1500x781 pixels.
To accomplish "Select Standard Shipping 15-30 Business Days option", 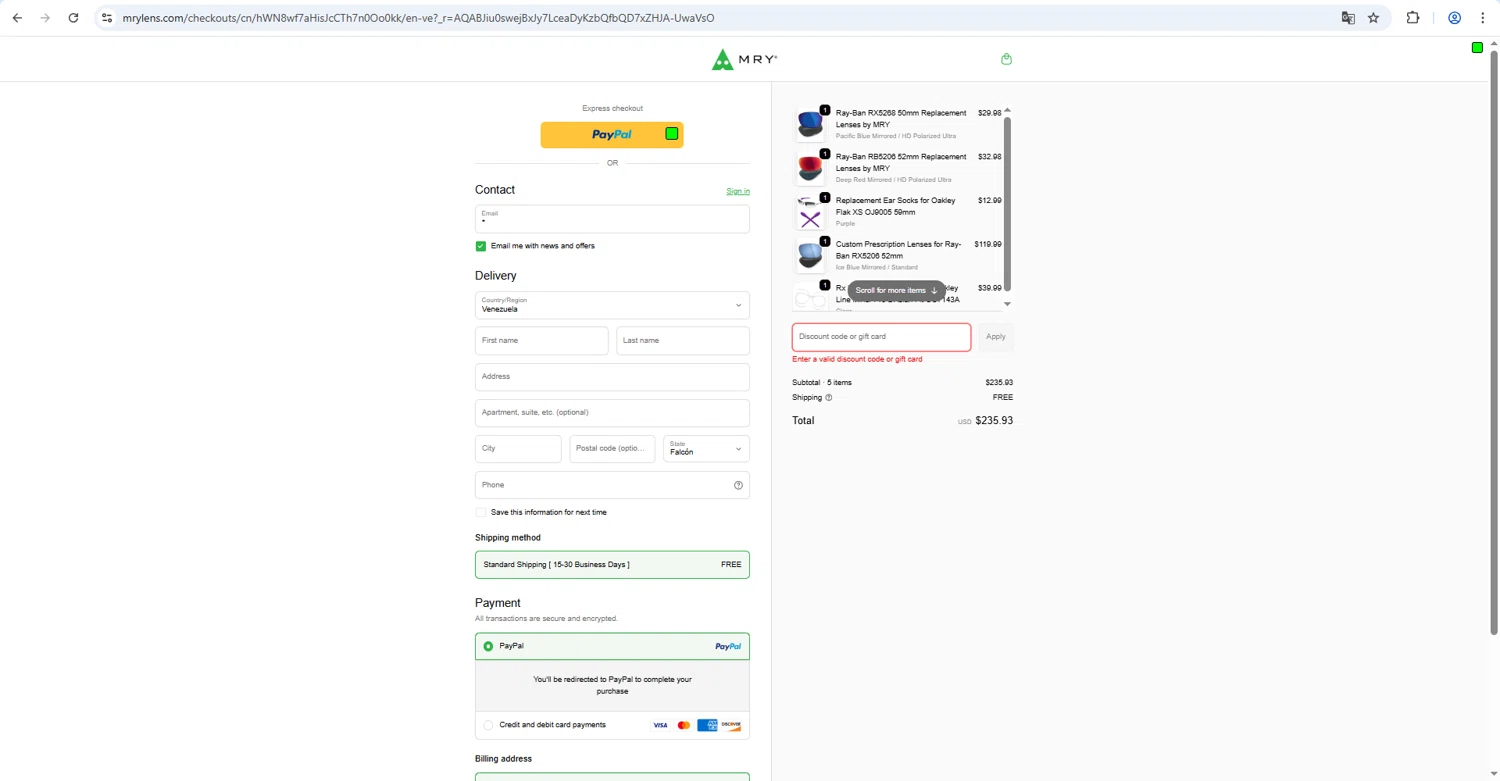I will tap(612, 565).
